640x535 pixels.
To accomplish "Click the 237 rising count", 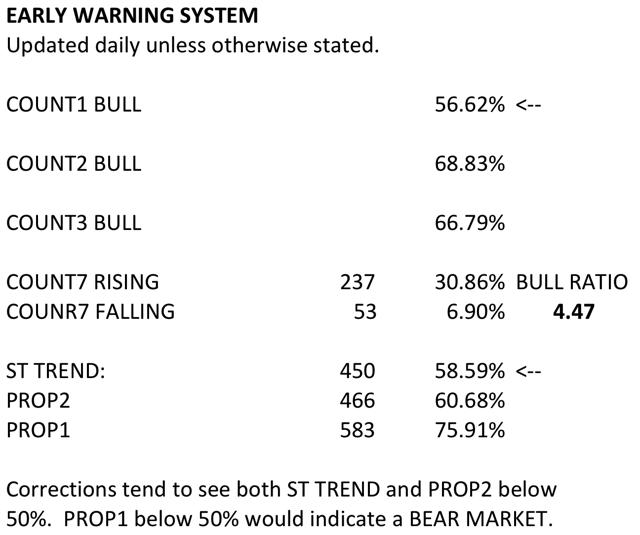I will 358,282.
